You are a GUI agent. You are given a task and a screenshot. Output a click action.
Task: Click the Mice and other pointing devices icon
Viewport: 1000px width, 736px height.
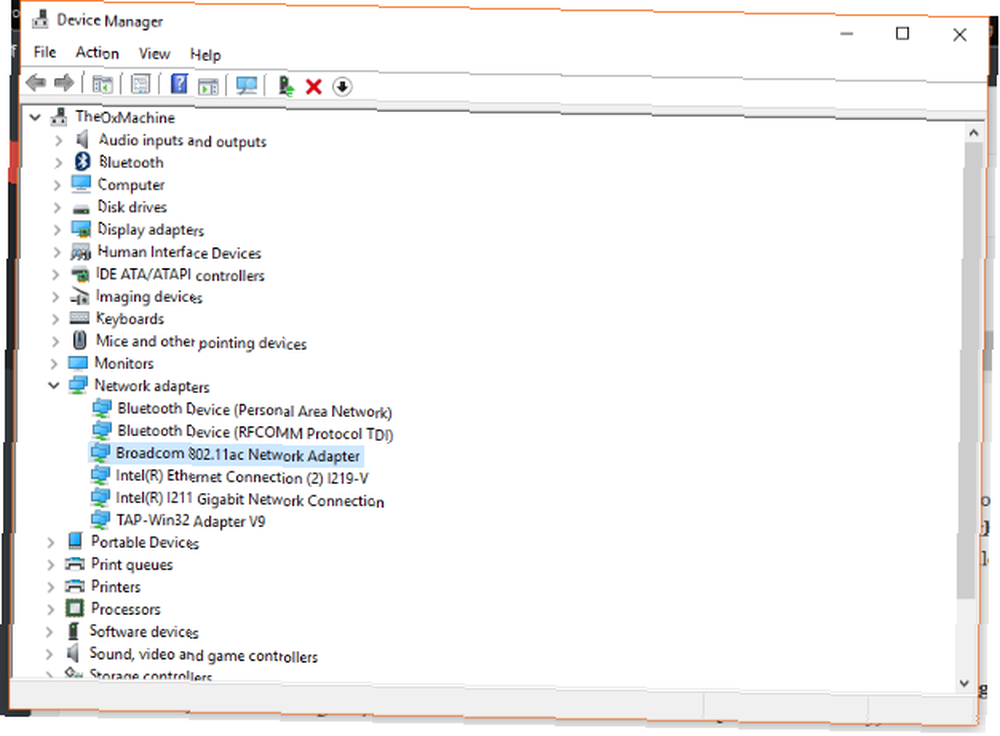coord(79,340)
